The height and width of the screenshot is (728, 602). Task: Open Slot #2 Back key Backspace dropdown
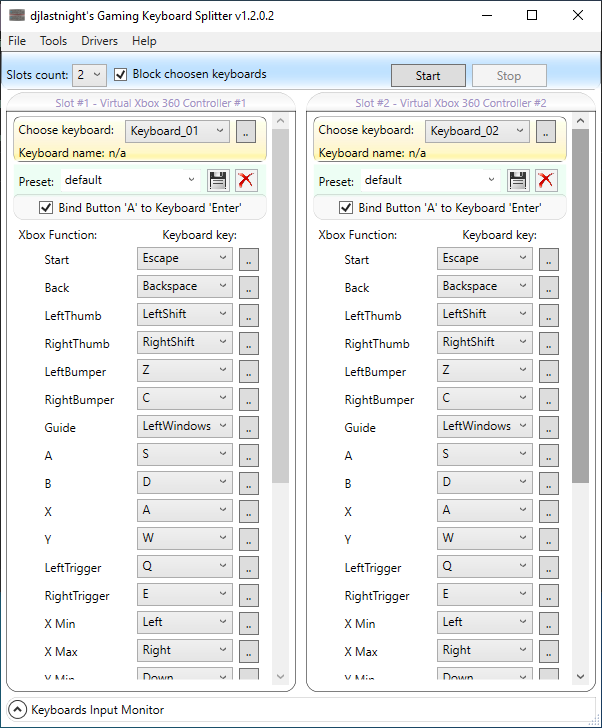[x=485, y=286]
